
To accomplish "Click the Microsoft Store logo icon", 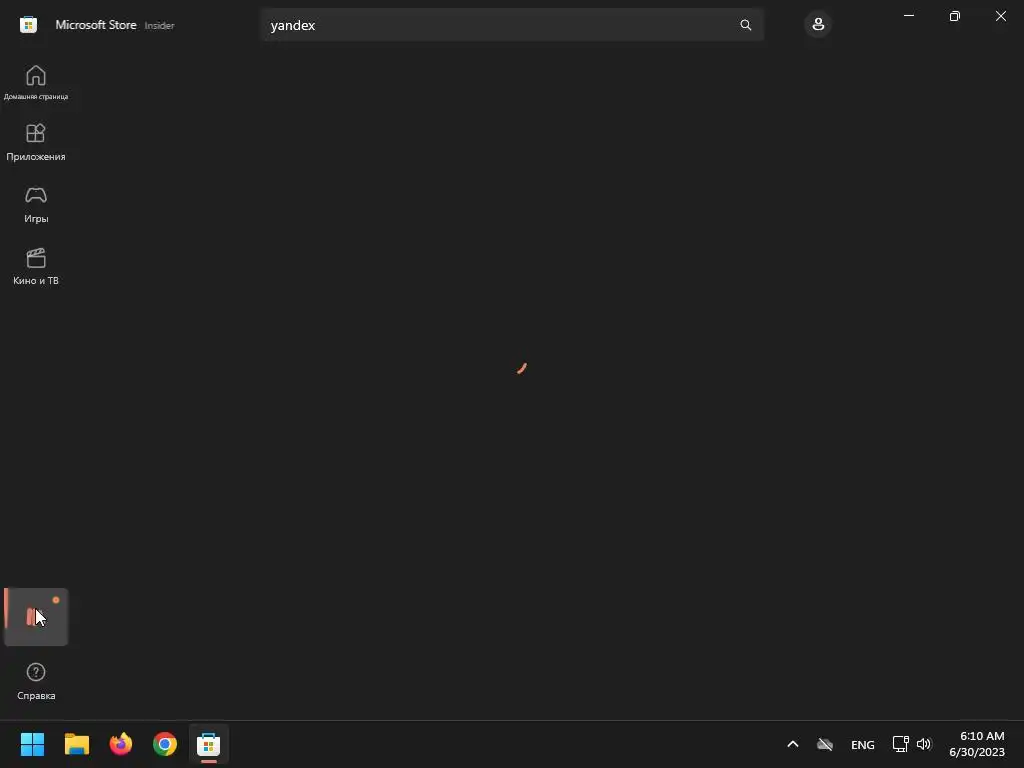I will coord(28,25).
